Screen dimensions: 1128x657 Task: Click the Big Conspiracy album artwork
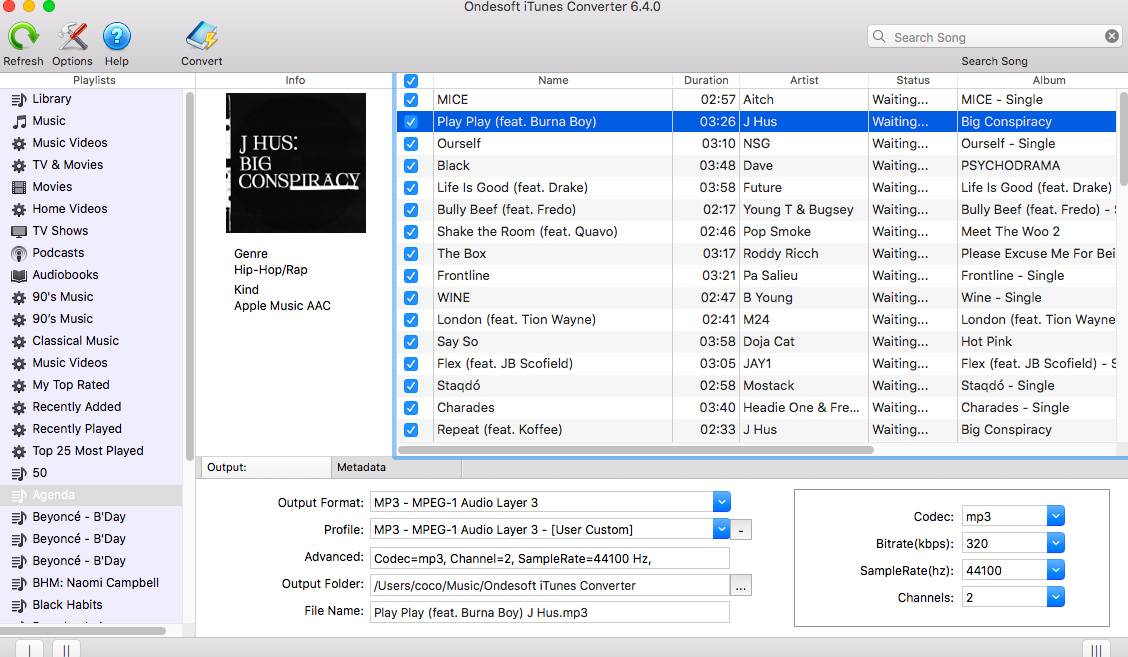(296, 163)
